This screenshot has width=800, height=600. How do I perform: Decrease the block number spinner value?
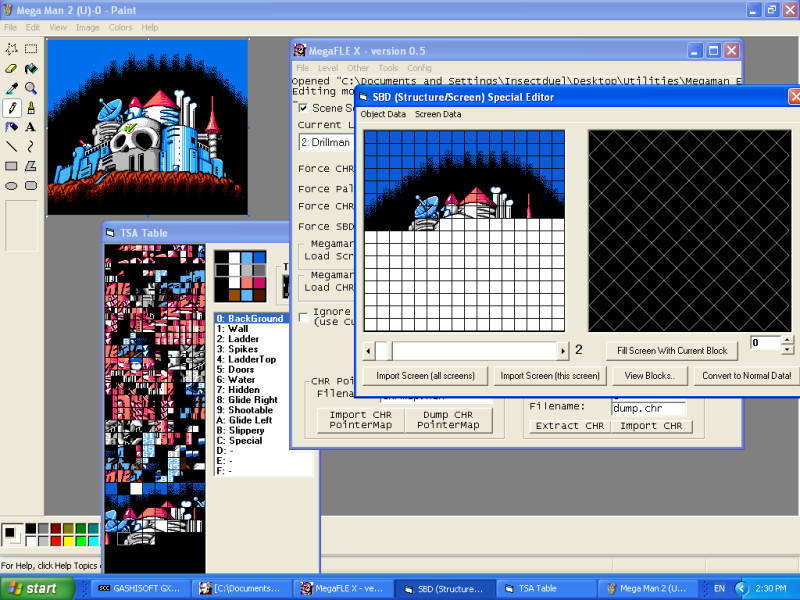[x=788, y=349]
